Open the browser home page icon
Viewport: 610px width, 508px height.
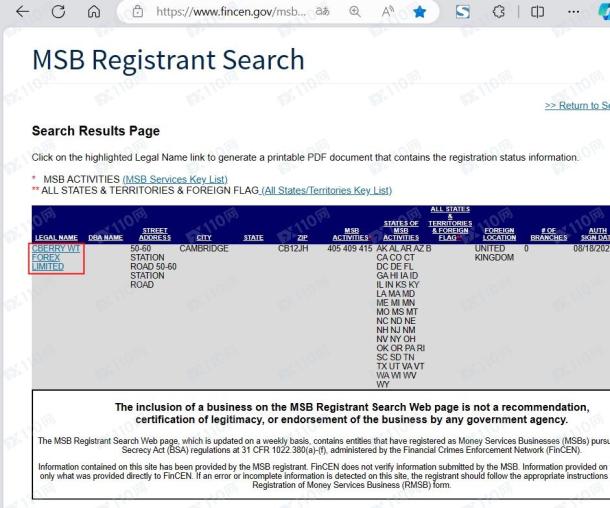94,12
